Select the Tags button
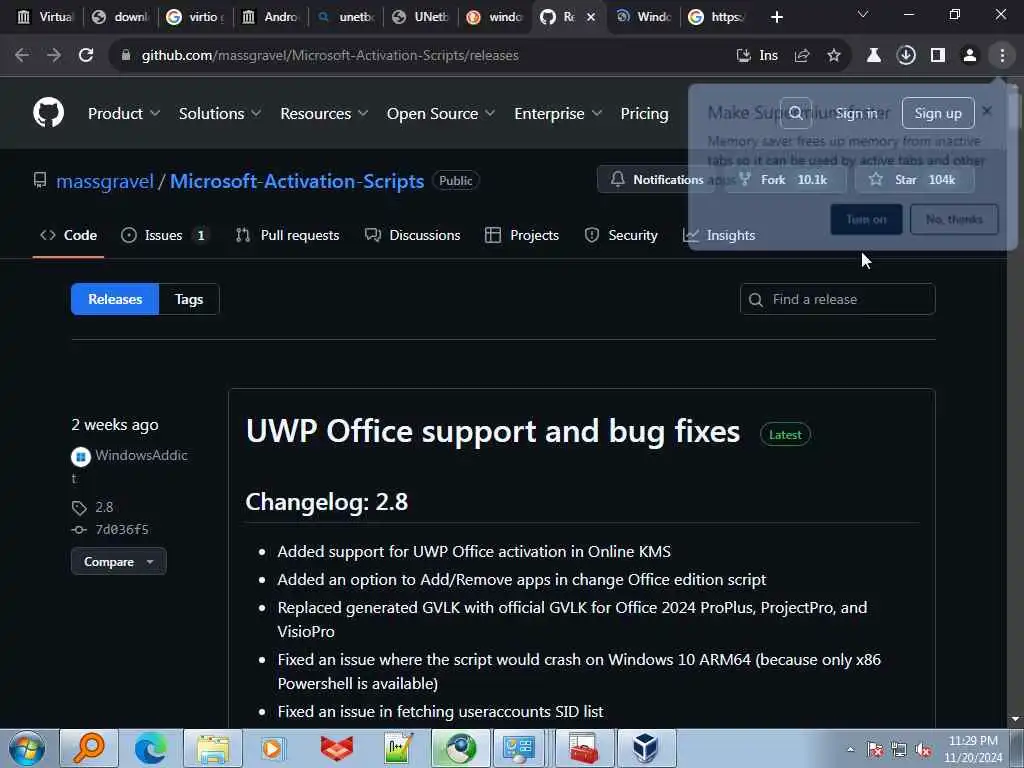The height and width of the screenshot is (768, 1024). (x=189, y=299)
